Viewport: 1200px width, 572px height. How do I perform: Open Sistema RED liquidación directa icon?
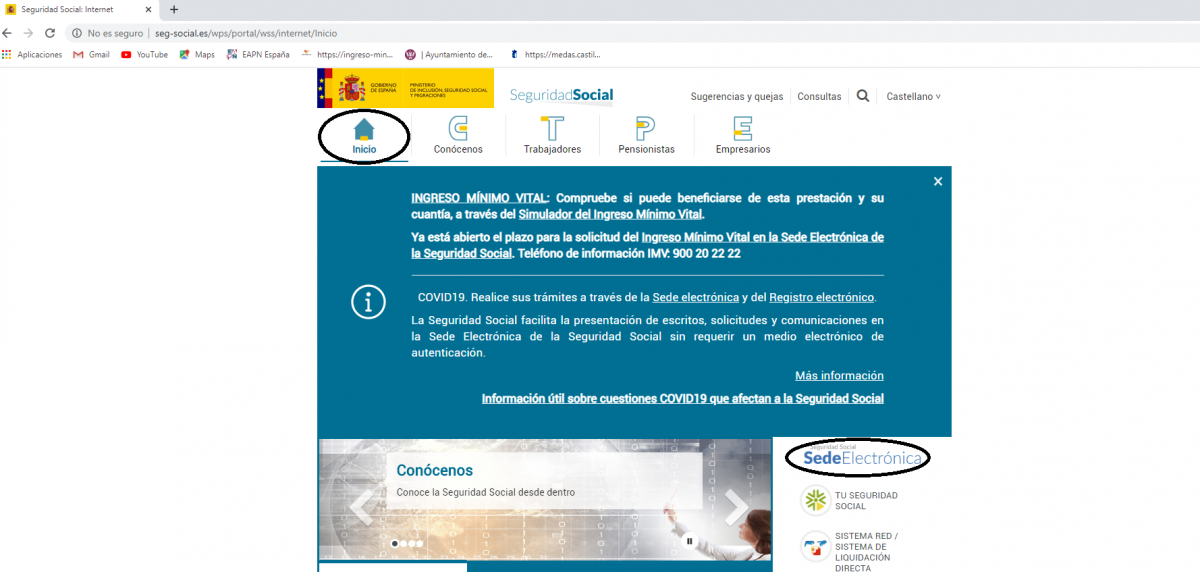816,546
